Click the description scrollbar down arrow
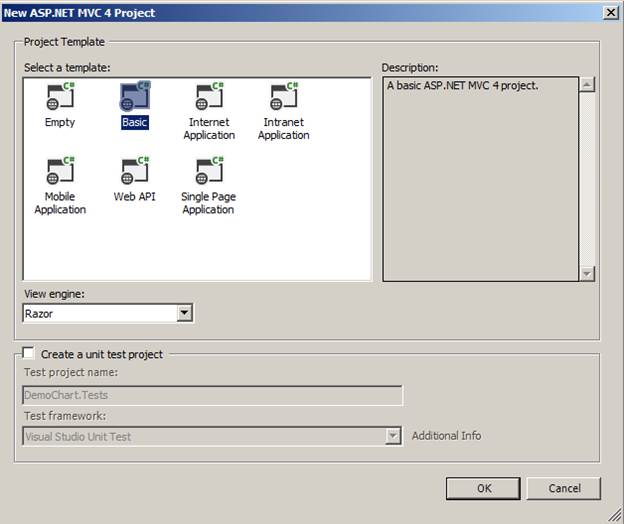This screenshot has height=524, width=624. click(x=587, y=273)
